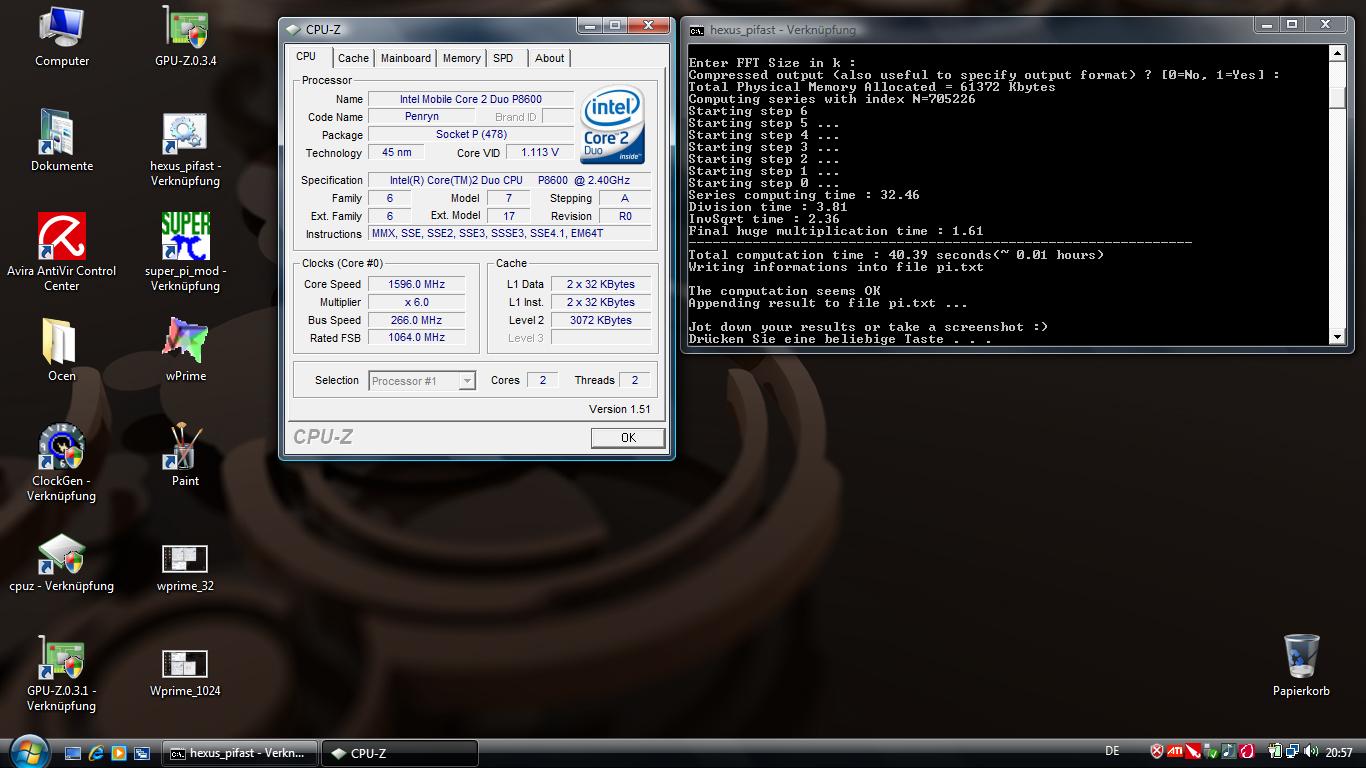Switch to the CPU tab in CPU-Z
The height and width of the screenshot is (768, 1366).
pyautogui.click(x=306, y=57)
